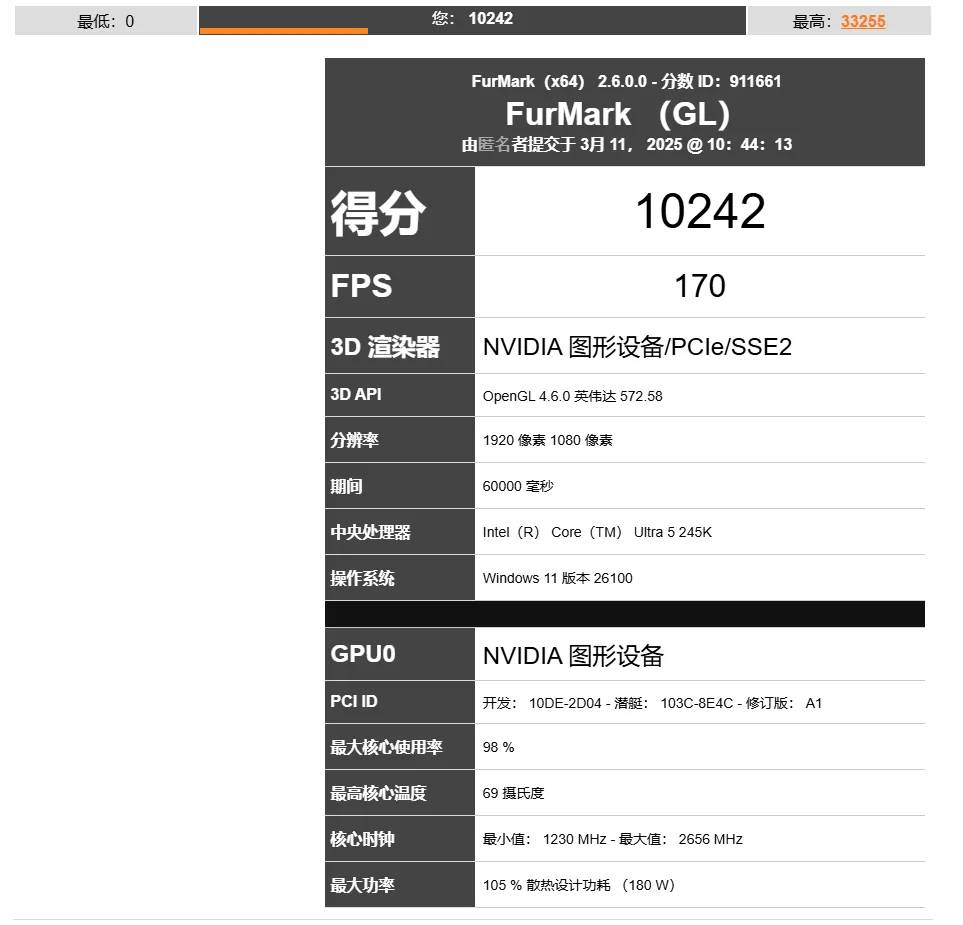This screenshot has width=963, height=925.
Task: Click the 您: 10242 score label
Action: [472, 18]
